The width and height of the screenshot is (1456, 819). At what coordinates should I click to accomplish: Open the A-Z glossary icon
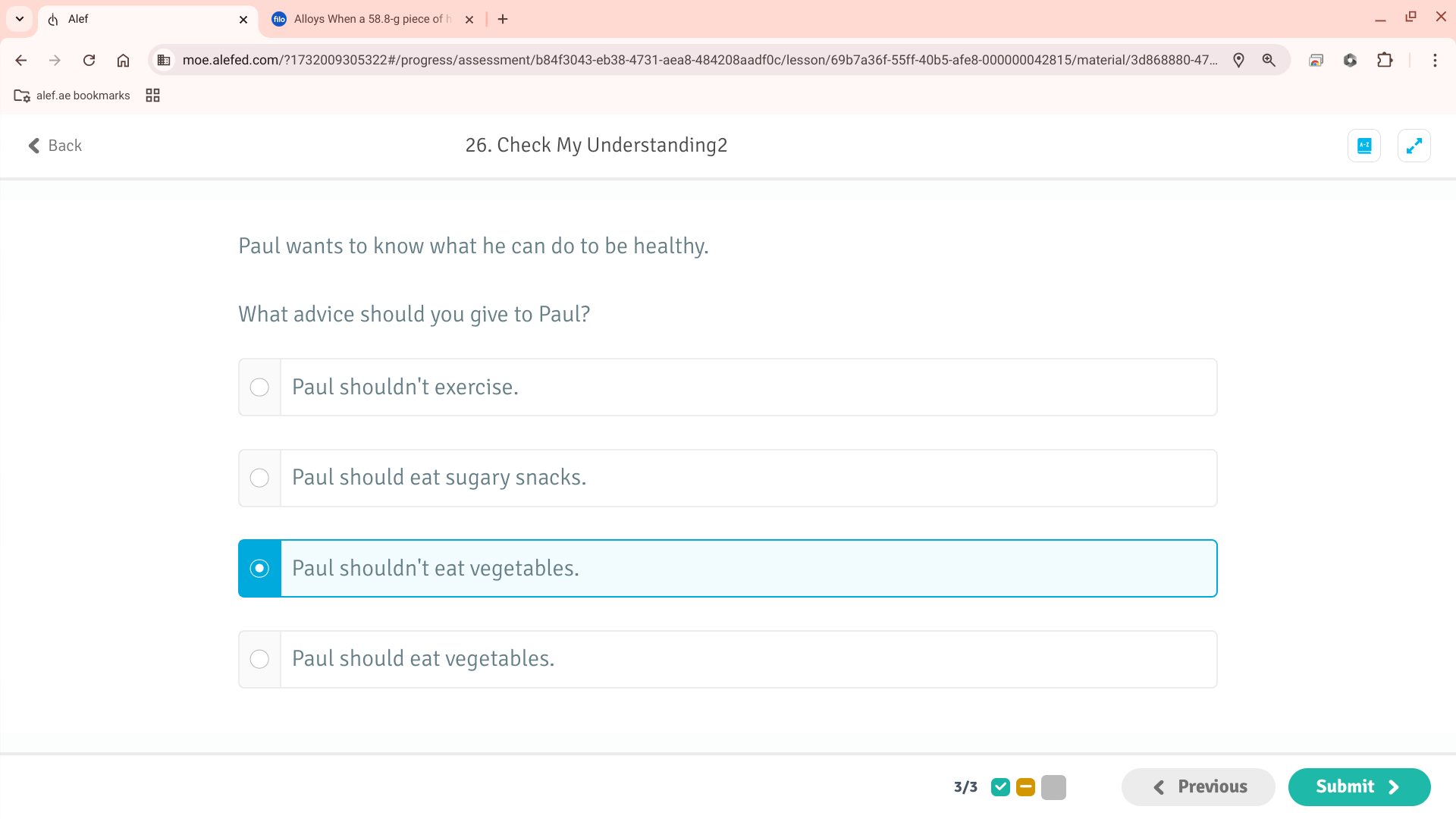click(x=1364, y=146)
